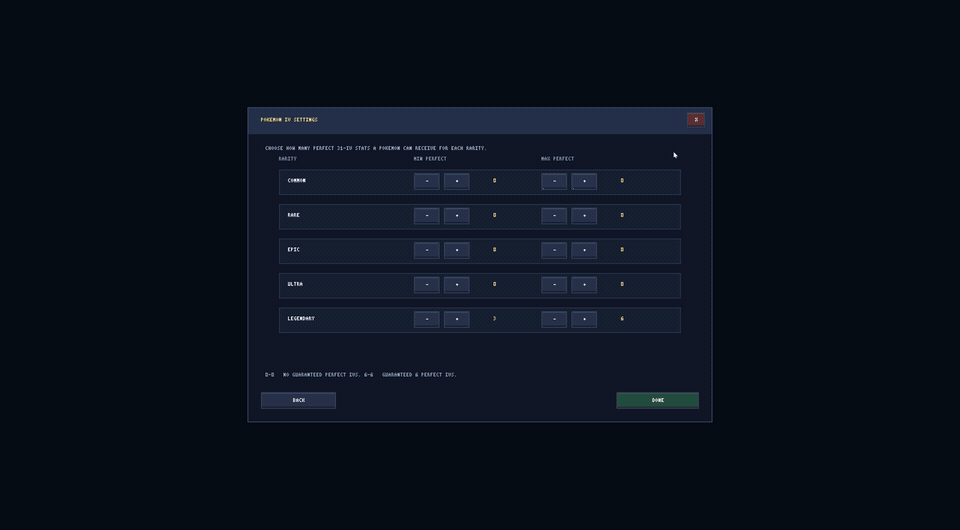Confirm settings with the green Done button
This screenshot has width=960, height=530.
coord(658,400)
